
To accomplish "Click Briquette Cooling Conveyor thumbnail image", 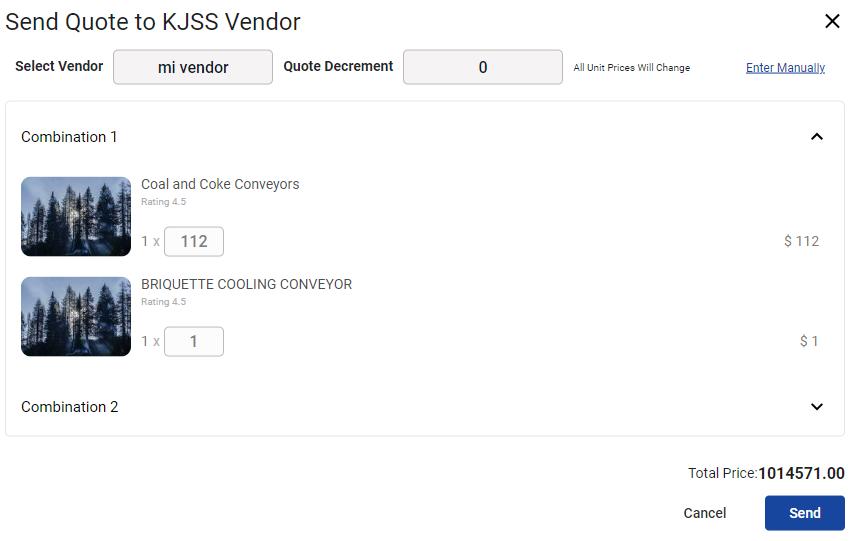I will (76, 317).
